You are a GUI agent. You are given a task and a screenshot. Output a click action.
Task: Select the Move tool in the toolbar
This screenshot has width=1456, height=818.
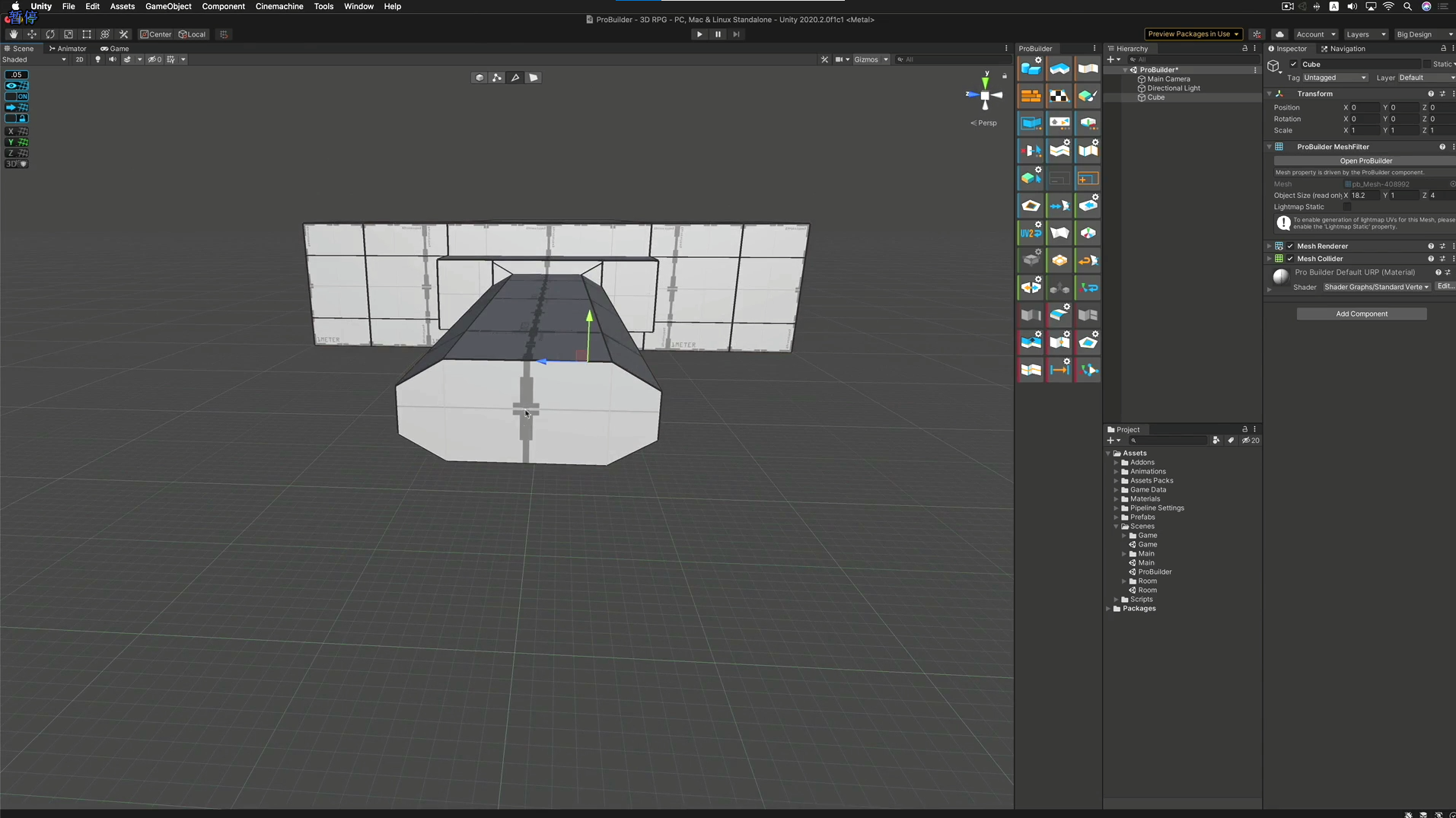[32, 34]
